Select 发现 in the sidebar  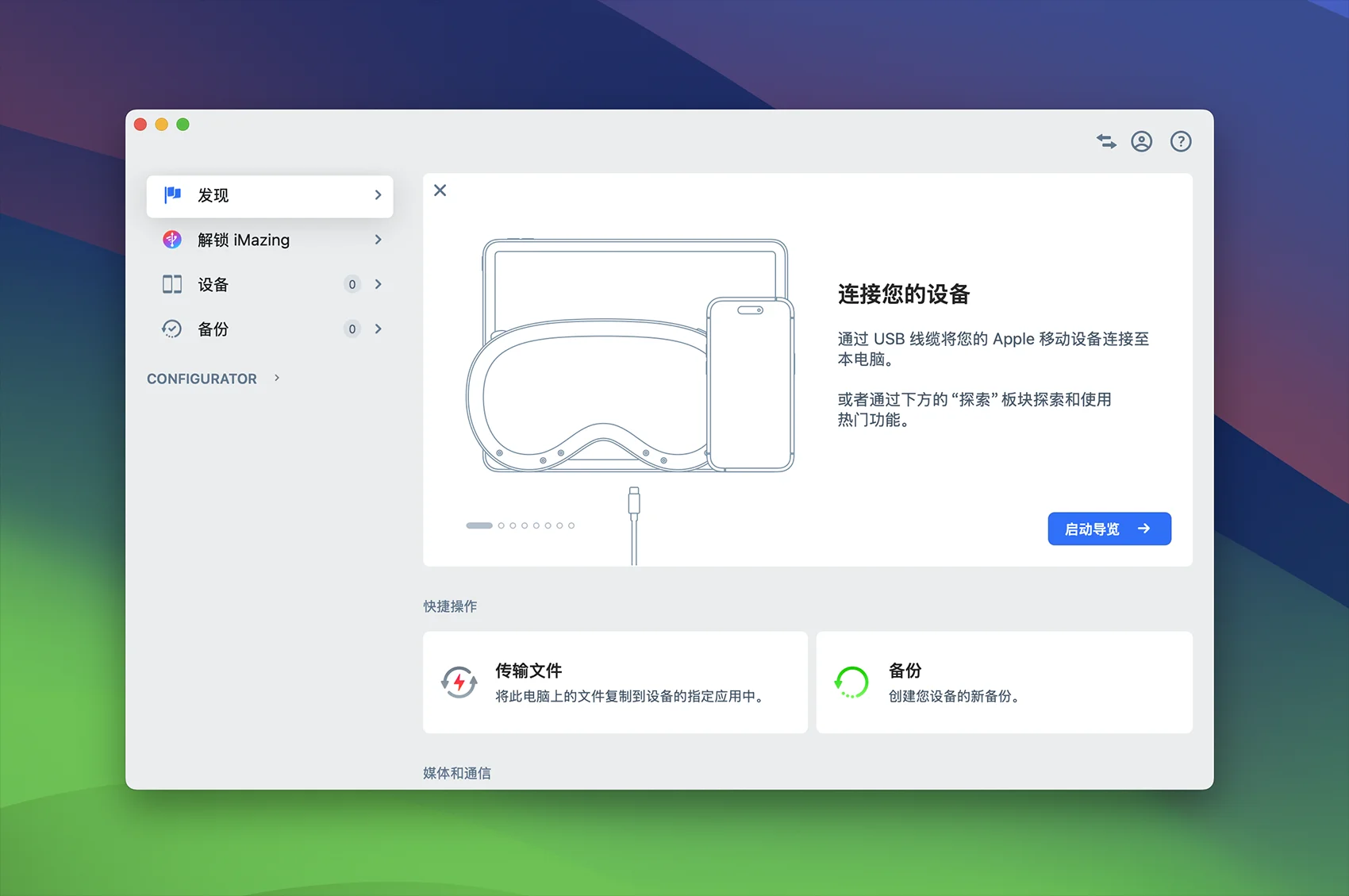pos(270,196)
